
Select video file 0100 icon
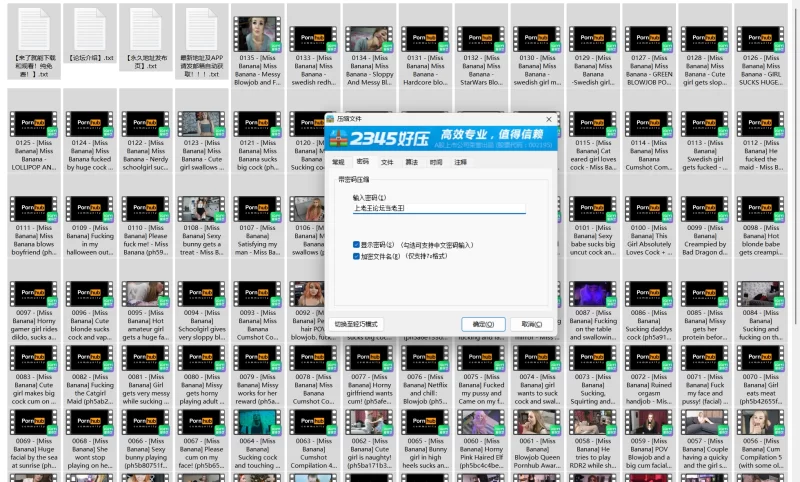649,209
